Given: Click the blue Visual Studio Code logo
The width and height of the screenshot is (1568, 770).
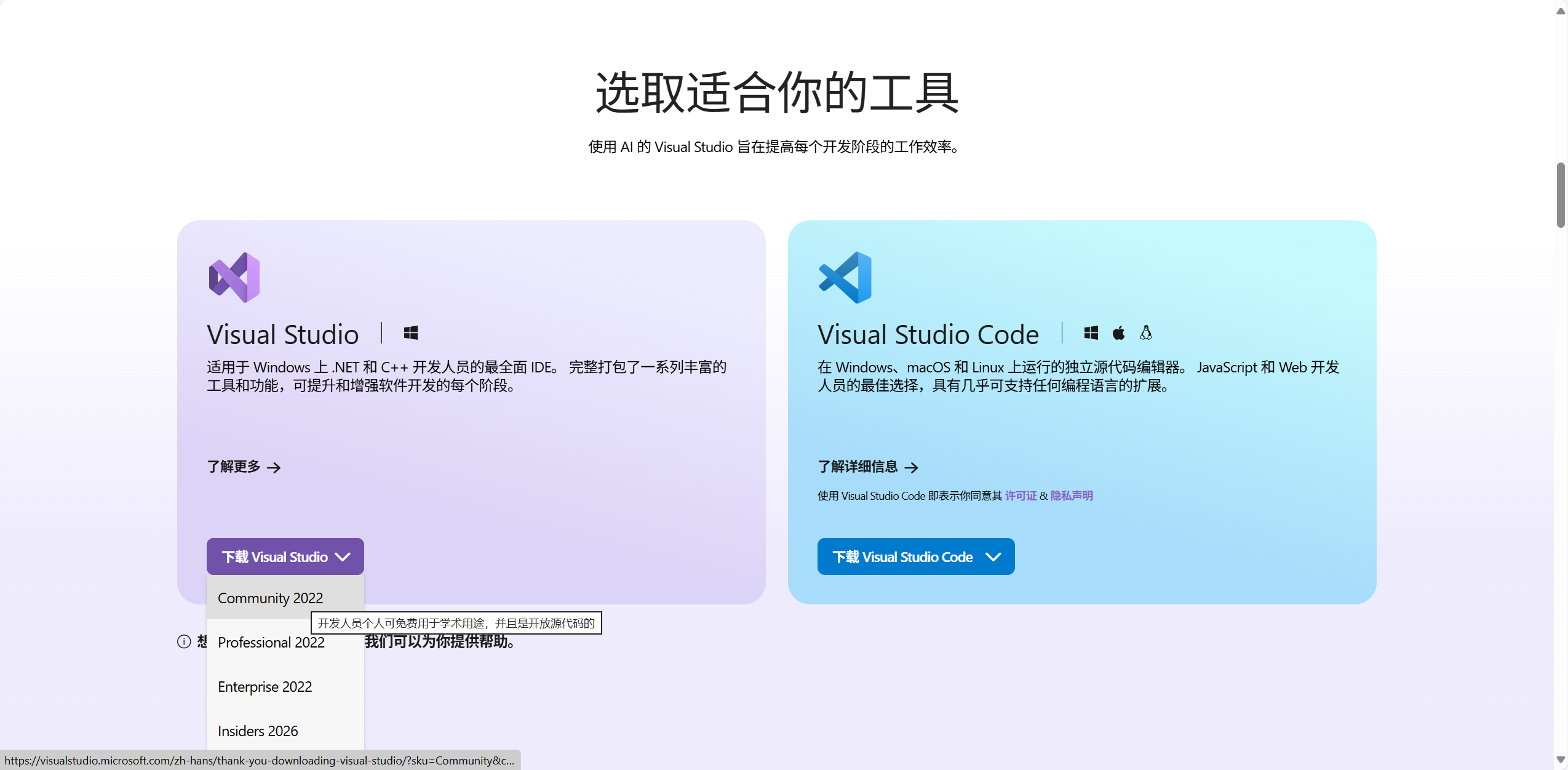Looking at the screenshot, I should 845,278.
